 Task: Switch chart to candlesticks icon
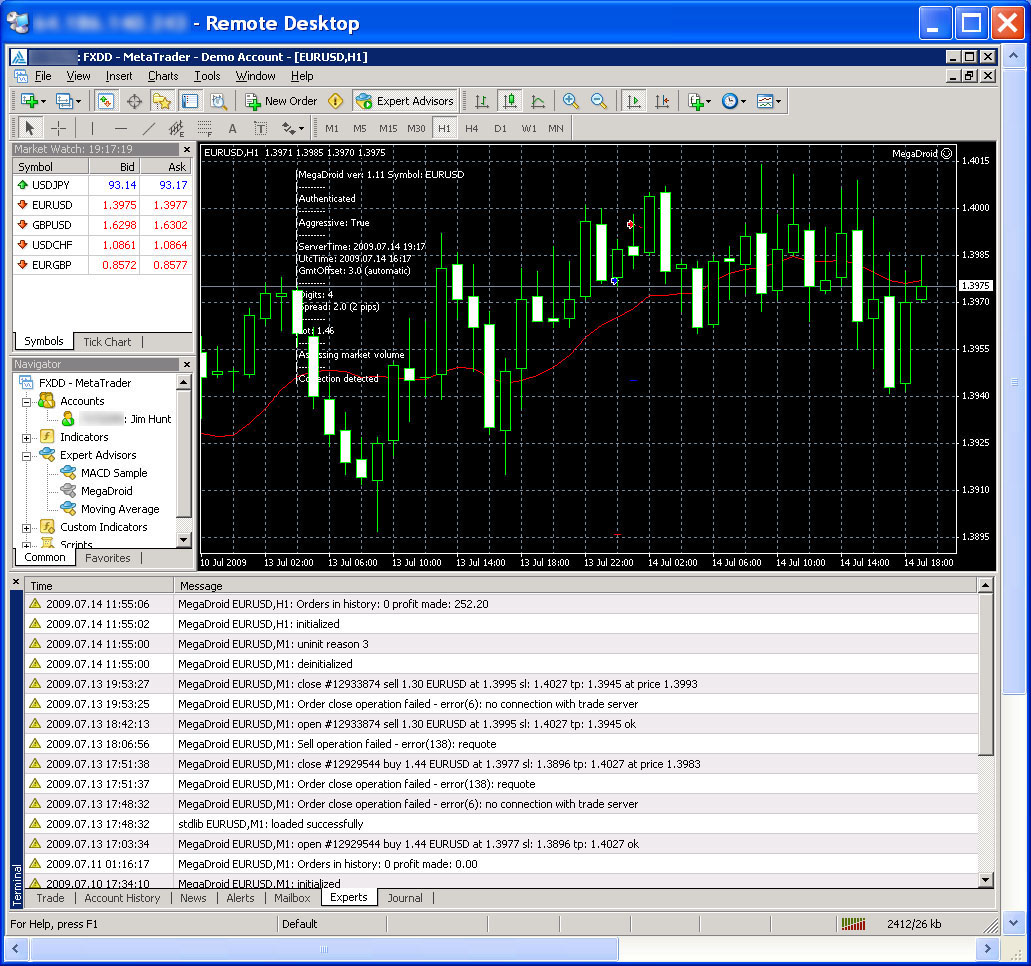(510, 101)
